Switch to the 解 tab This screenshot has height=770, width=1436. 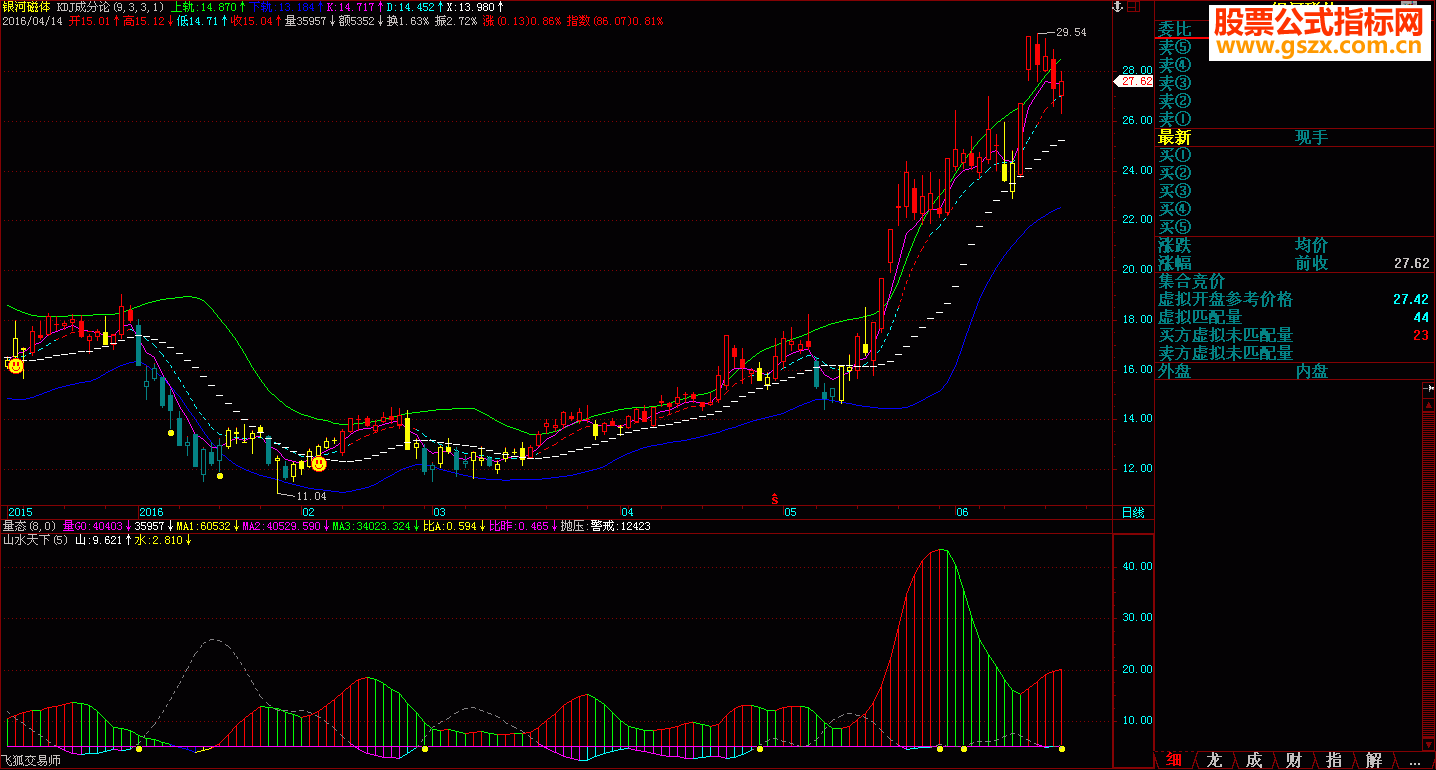[1374, 760]
